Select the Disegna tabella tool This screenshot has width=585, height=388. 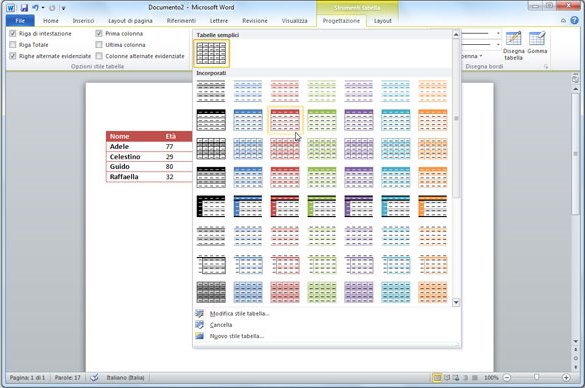click(x=513, y=46)
